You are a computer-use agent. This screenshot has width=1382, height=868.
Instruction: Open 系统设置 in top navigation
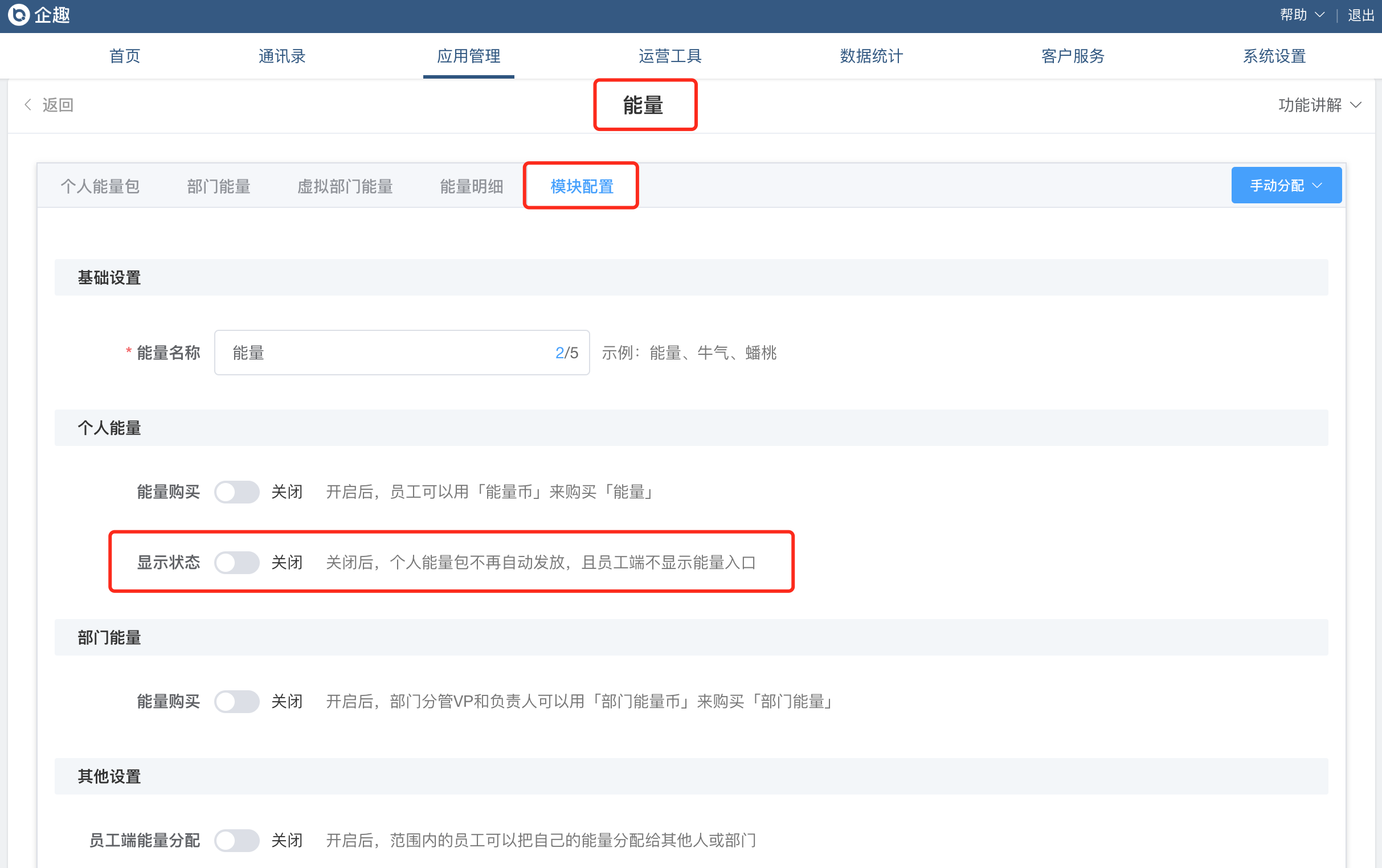tap(1274, 56)
